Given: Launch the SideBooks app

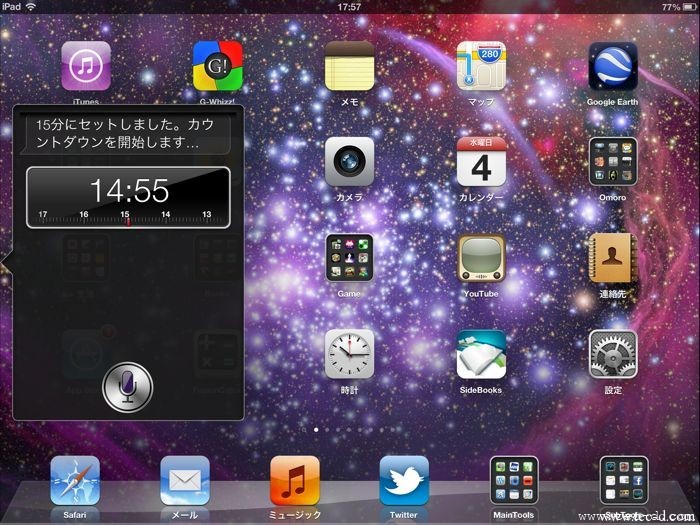Looking at the screenshot, I should (x=481, y=354).
